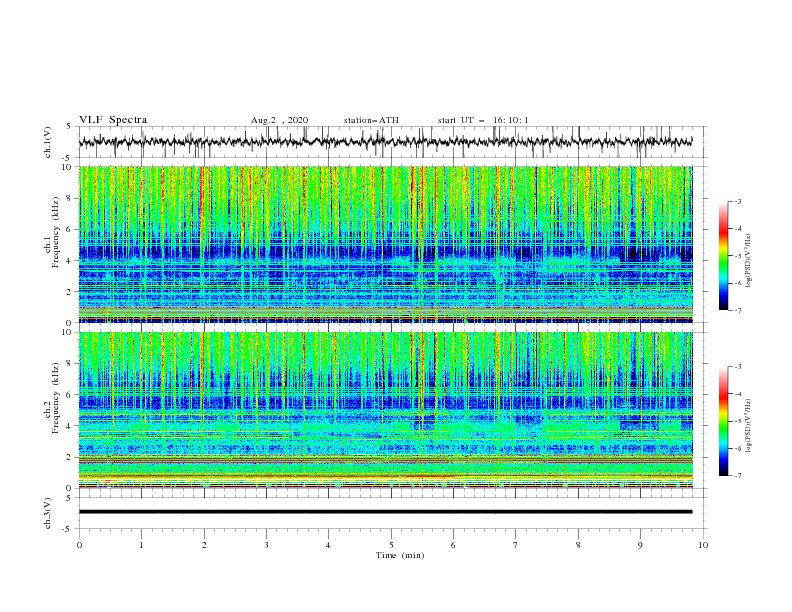Click the ch.3 flat black trace

tap(385, 512)
